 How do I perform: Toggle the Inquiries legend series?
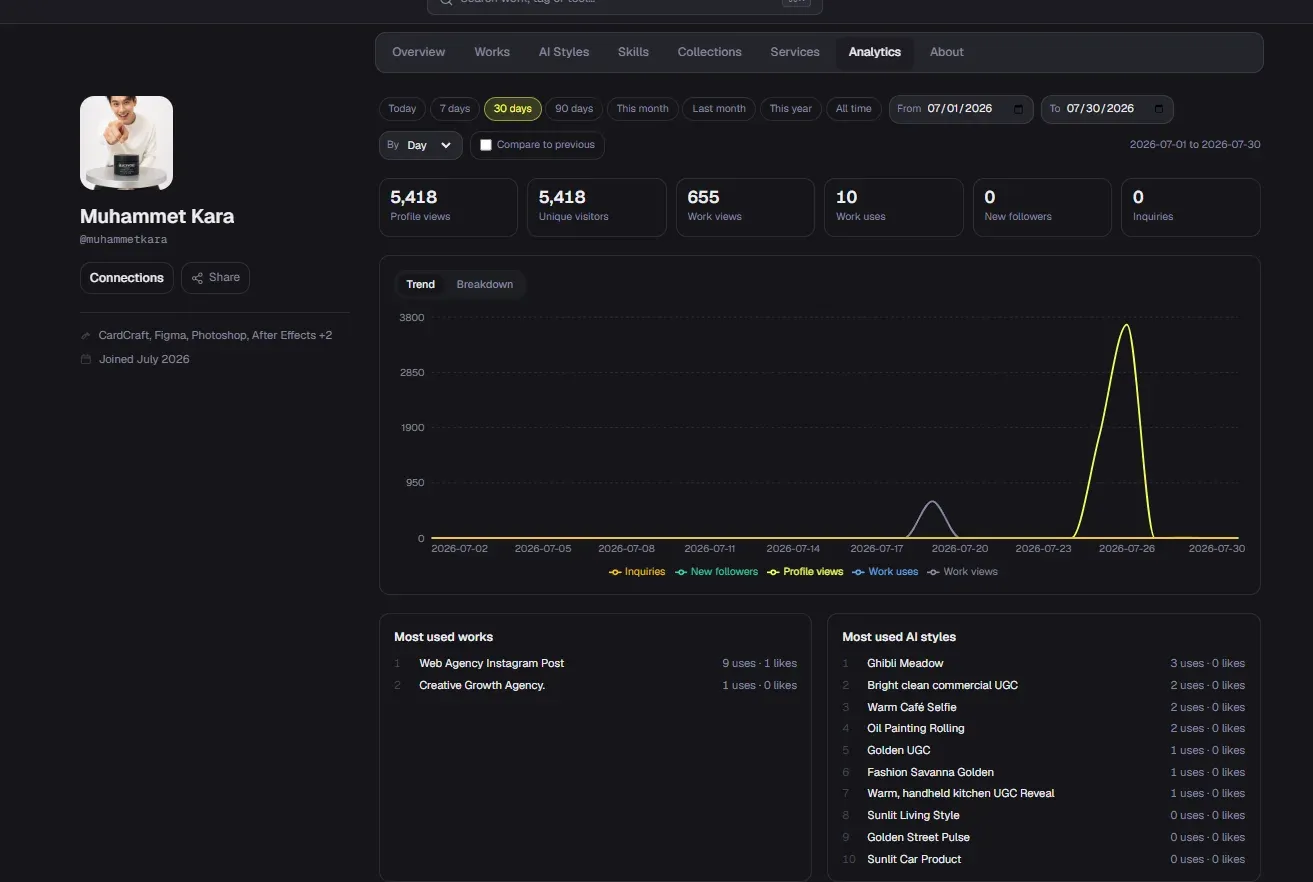coord(637,572)
